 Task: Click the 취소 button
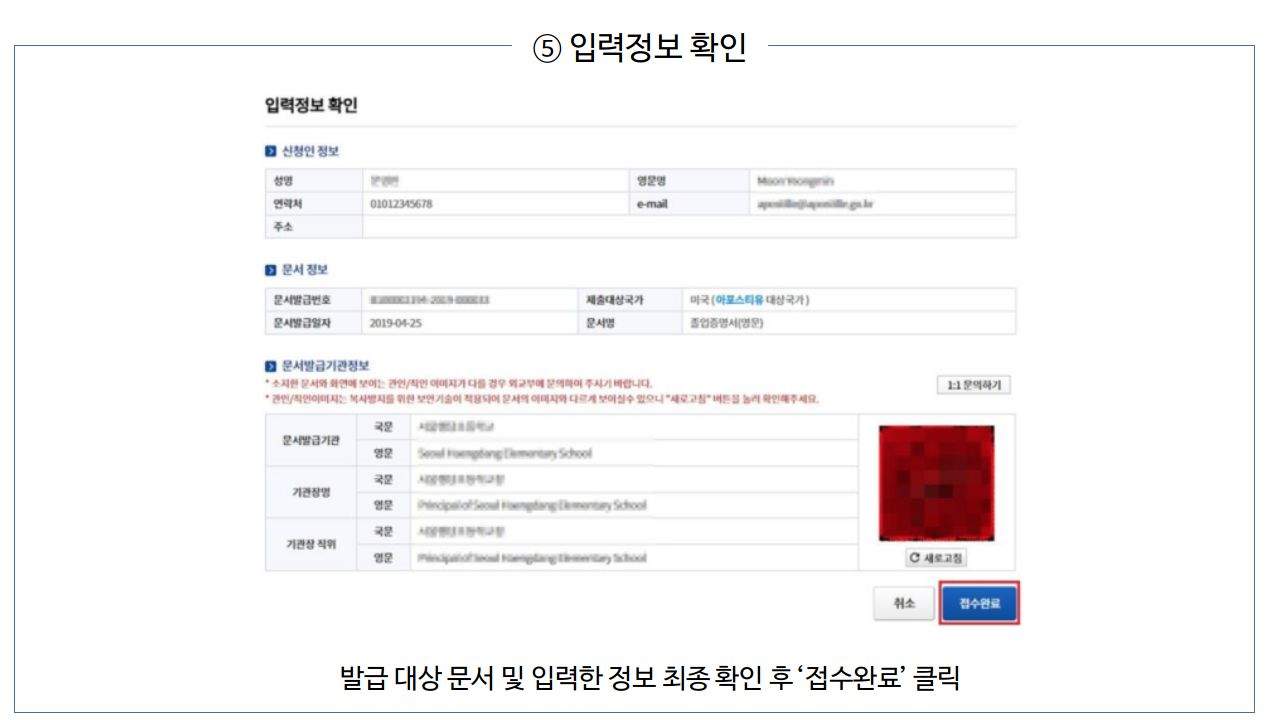pyautogui.click(x=904, y=604)
